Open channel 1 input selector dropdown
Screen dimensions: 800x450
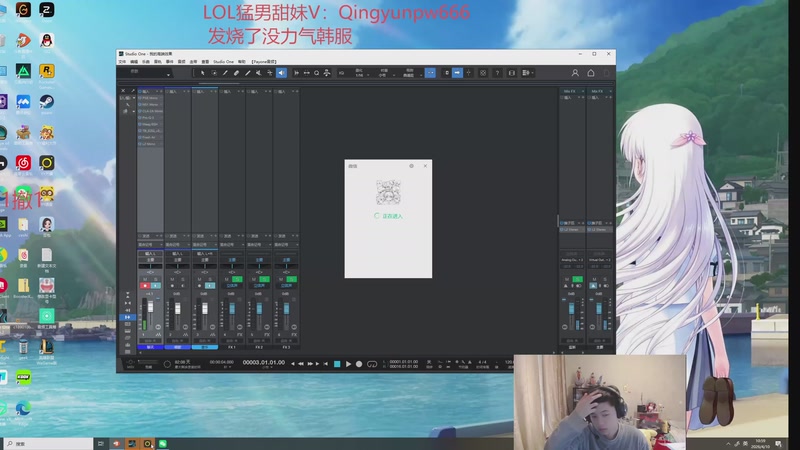(x=151, y=253)
